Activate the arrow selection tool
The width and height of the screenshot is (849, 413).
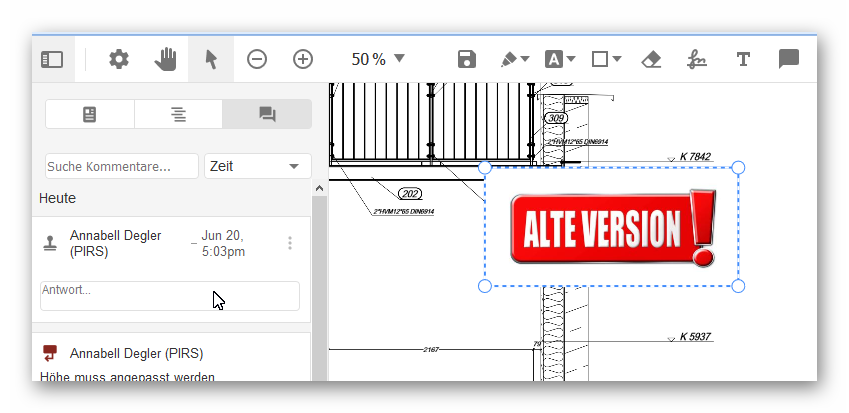(x=211, y=60)
